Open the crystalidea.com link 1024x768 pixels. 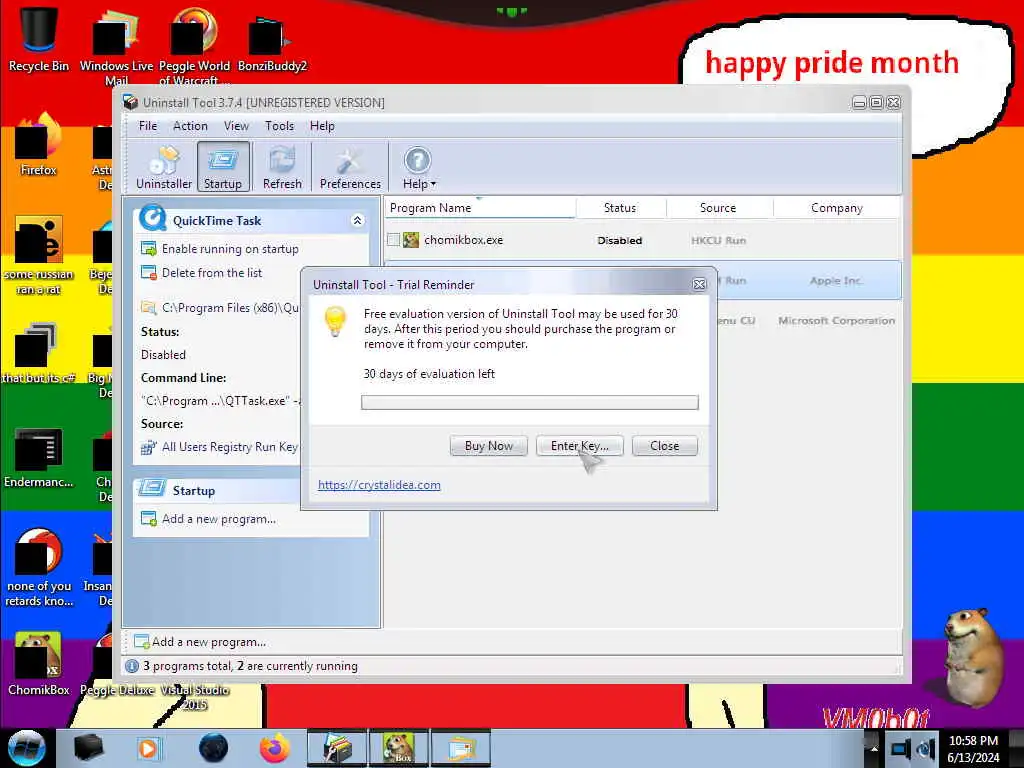(x=379, y=485)
